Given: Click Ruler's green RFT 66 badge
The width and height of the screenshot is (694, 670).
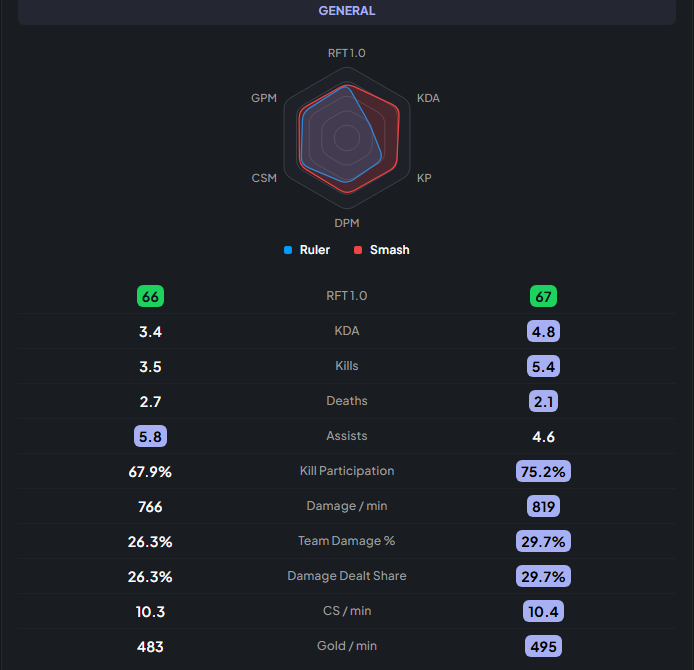Looking at the screenshot, I should [150, 296].
